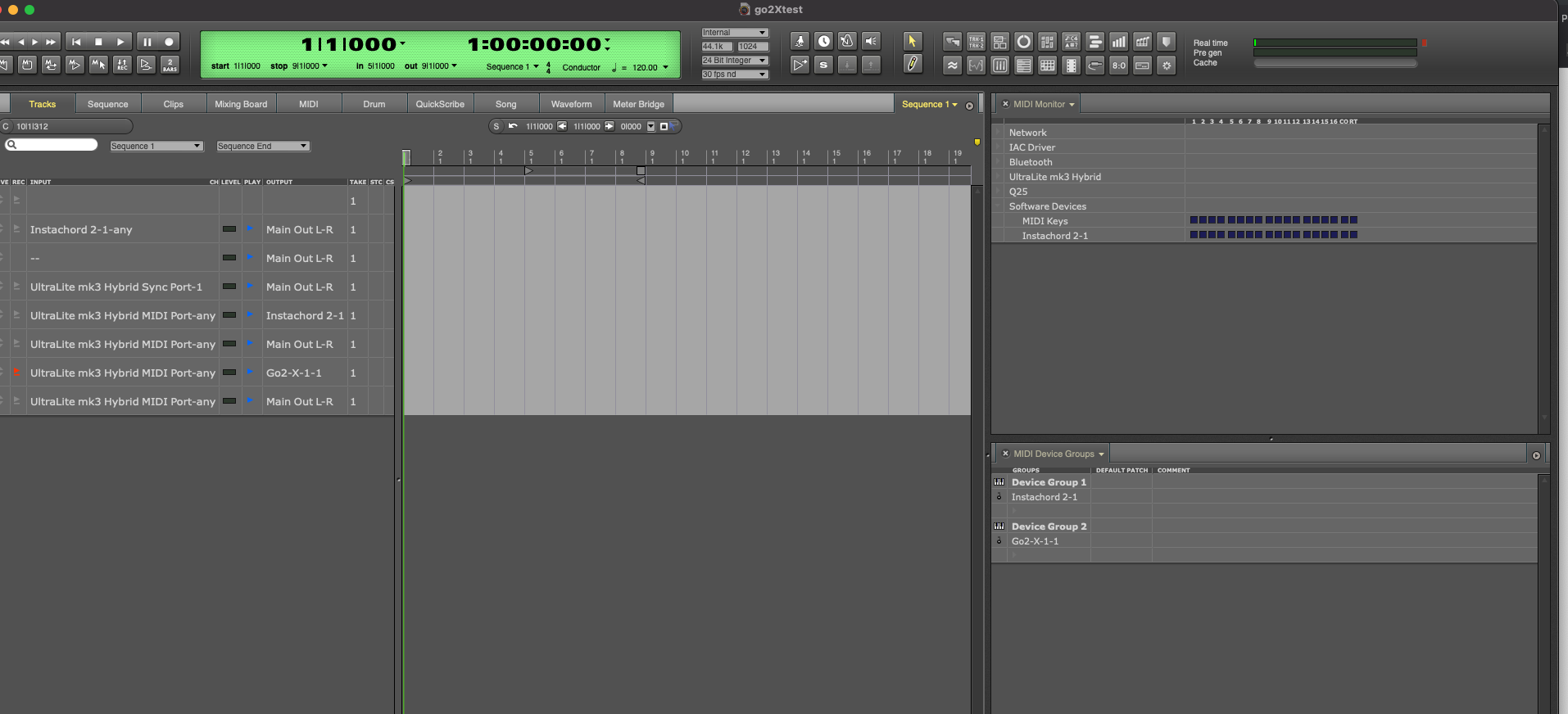This screenshot has height=714, width=1568.
Task: Click the 1024 buffer size button
Action: [752, 47]
